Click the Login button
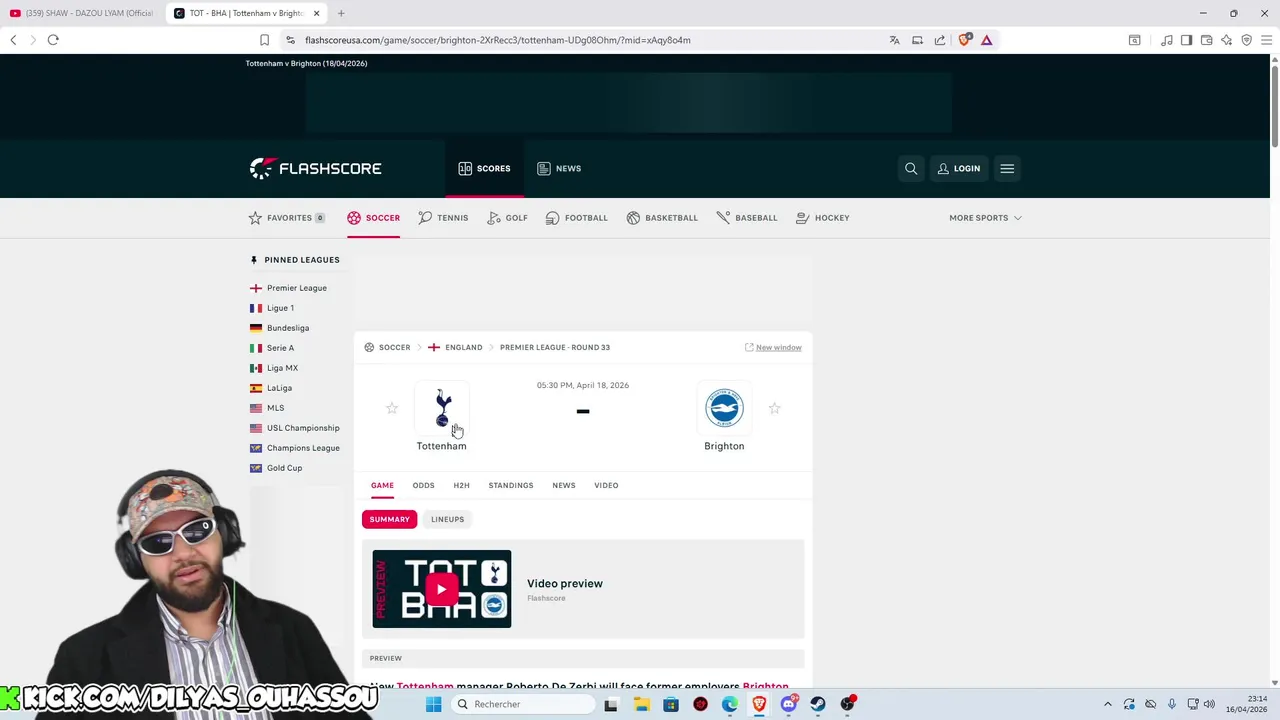 click(958, 168)
